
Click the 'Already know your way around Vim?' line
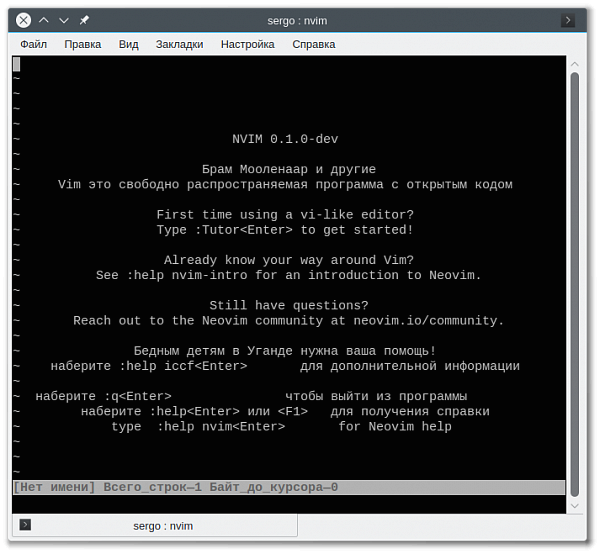tap(289, 260)
